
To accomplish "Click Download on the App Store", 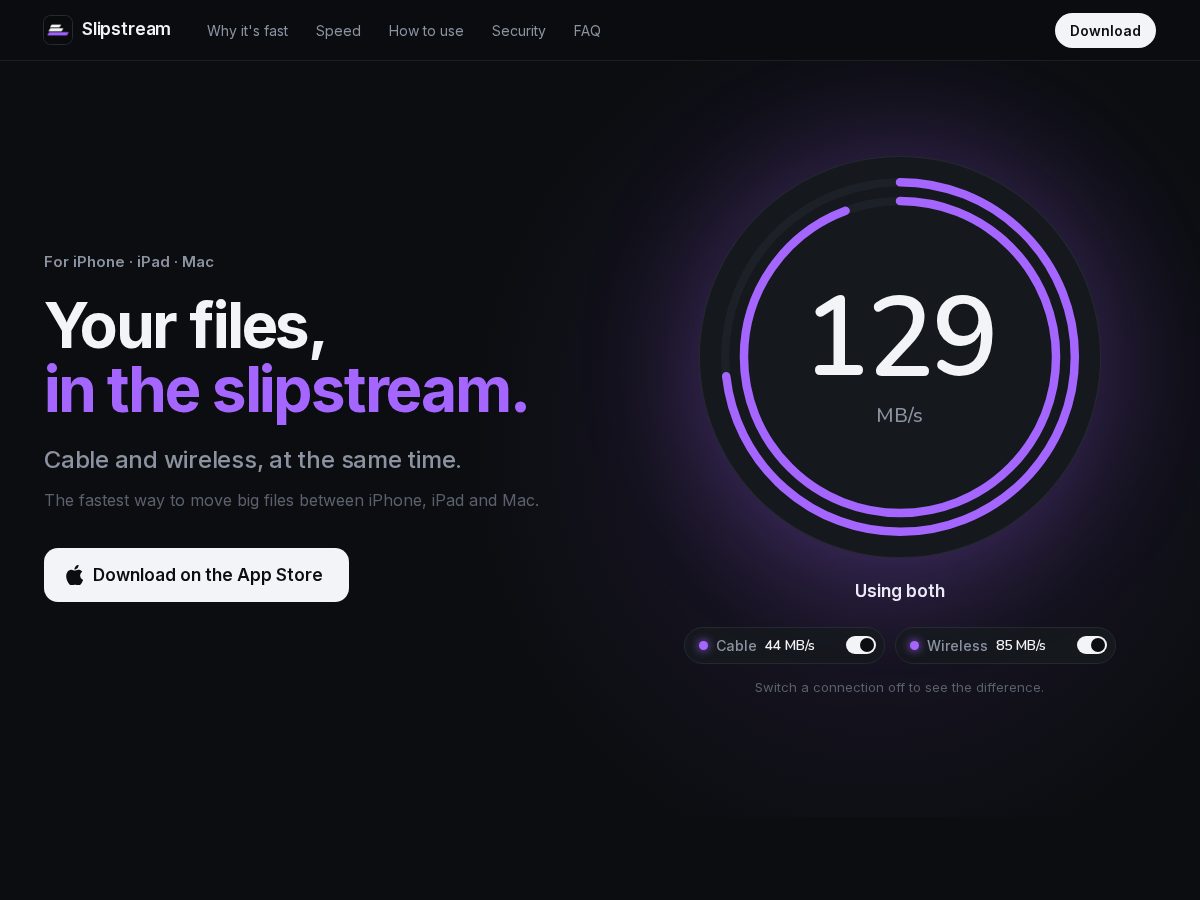I will 196,575.
